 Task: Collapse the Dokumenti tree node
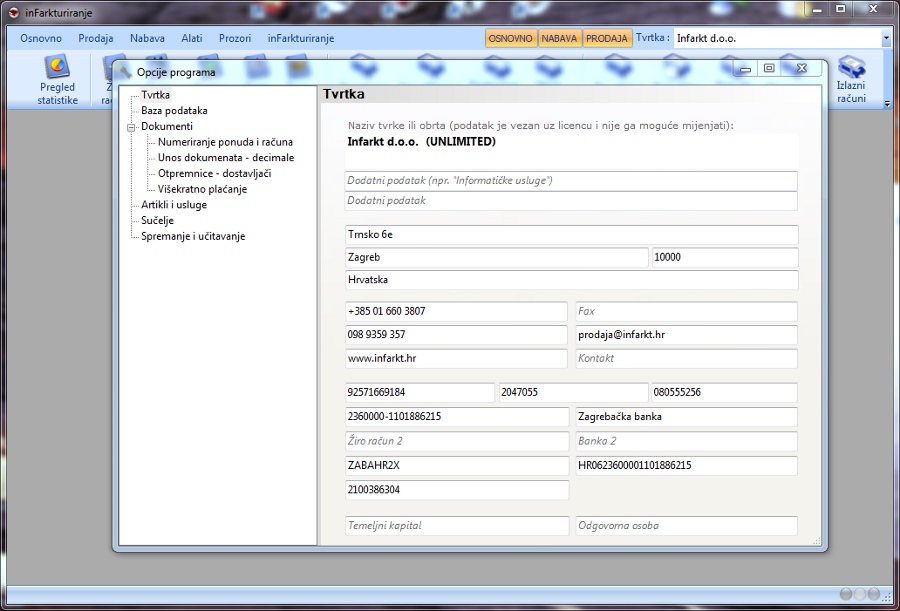click(131, 127)
